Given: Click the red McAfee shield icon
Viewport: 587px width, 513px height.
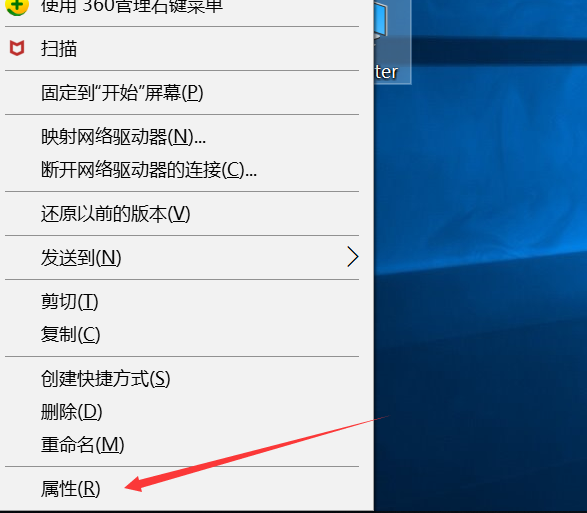Looking at the screenshot, I should pyautogui.click(x=17, y=48).
